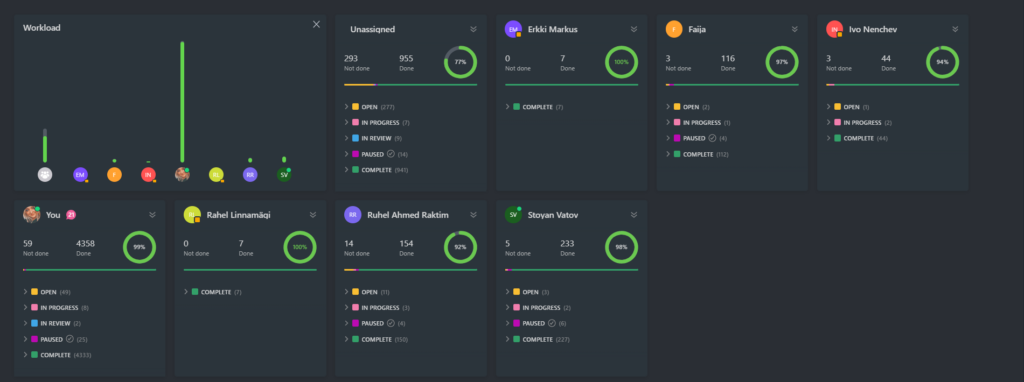1024x382 pixels.
Task: Collapse the Ivo Nenchev card
Action: click(955, 29)
